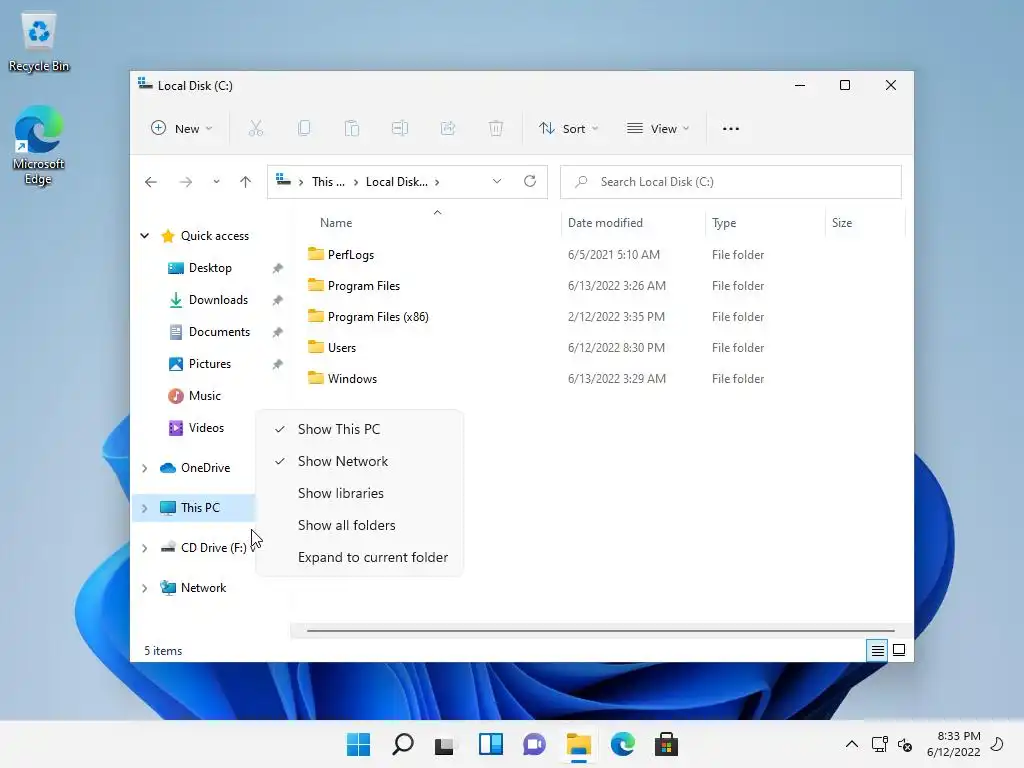Click 'This ...' breadcrumb in address bar

point(328,182)
